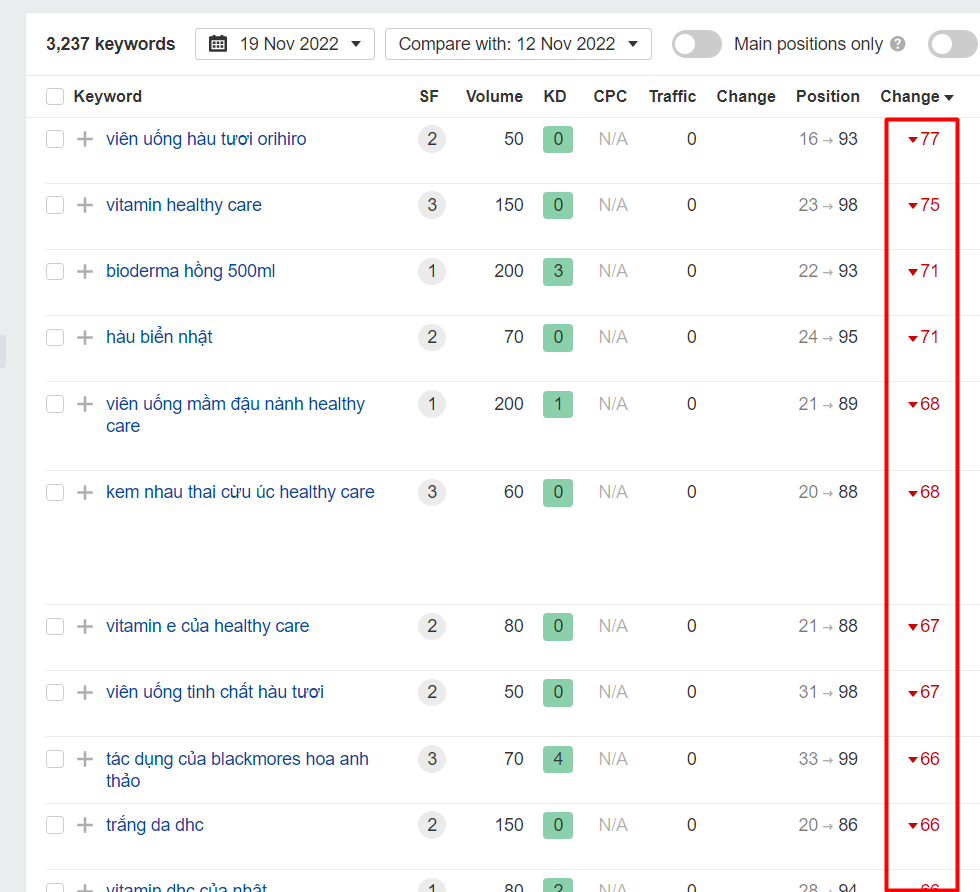Check the box for kem nhau thai cừu úc healthy care

tap(55, 493)
